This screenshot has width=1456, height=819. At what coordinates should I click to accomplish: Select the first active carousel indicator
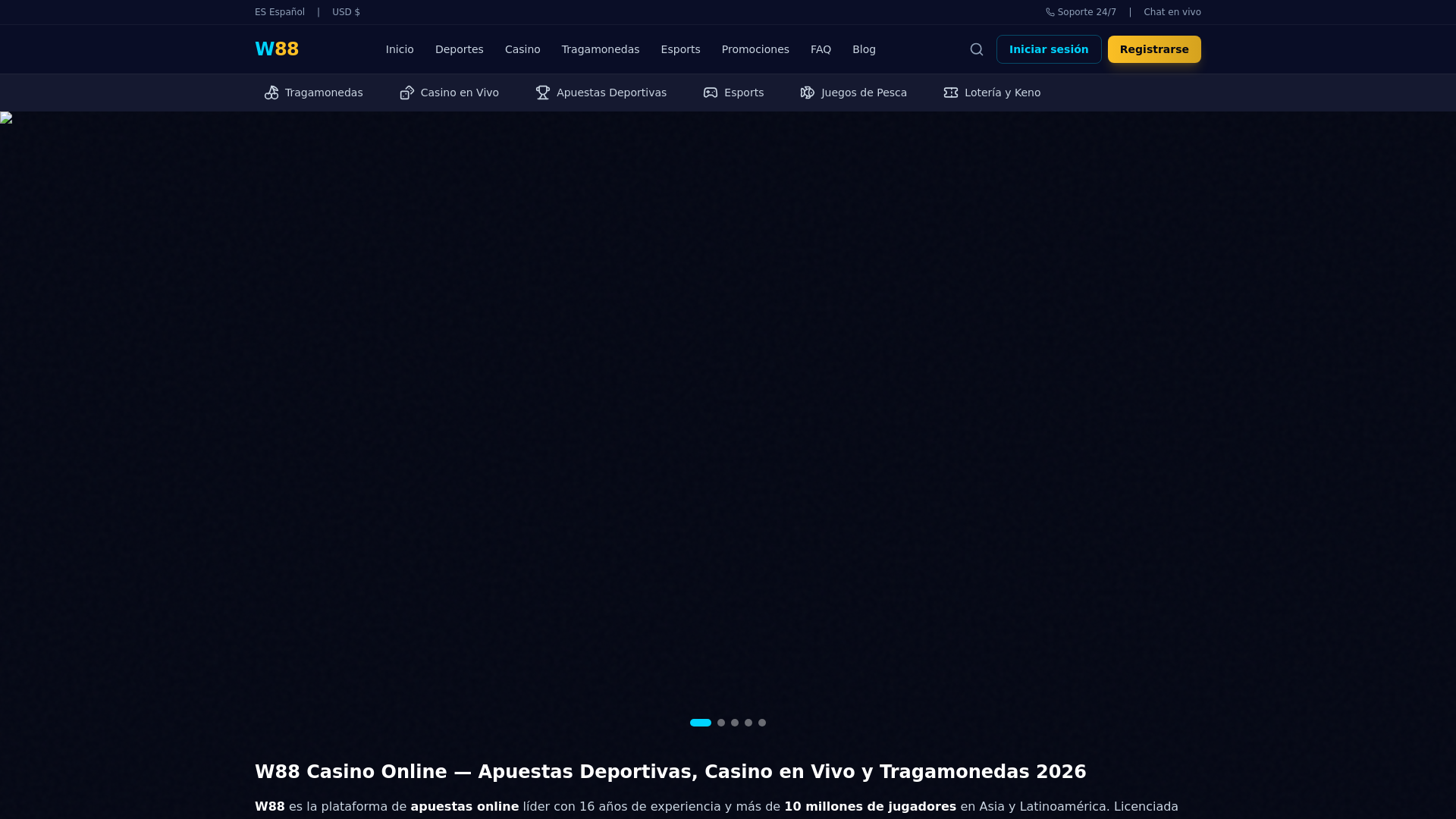701,723
